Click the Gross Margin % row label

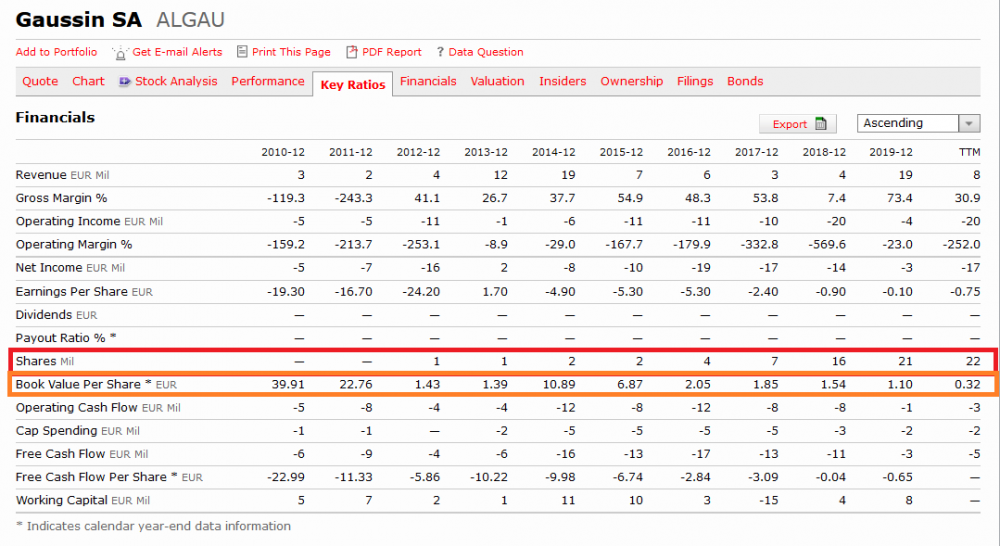(x=61, y=198)
